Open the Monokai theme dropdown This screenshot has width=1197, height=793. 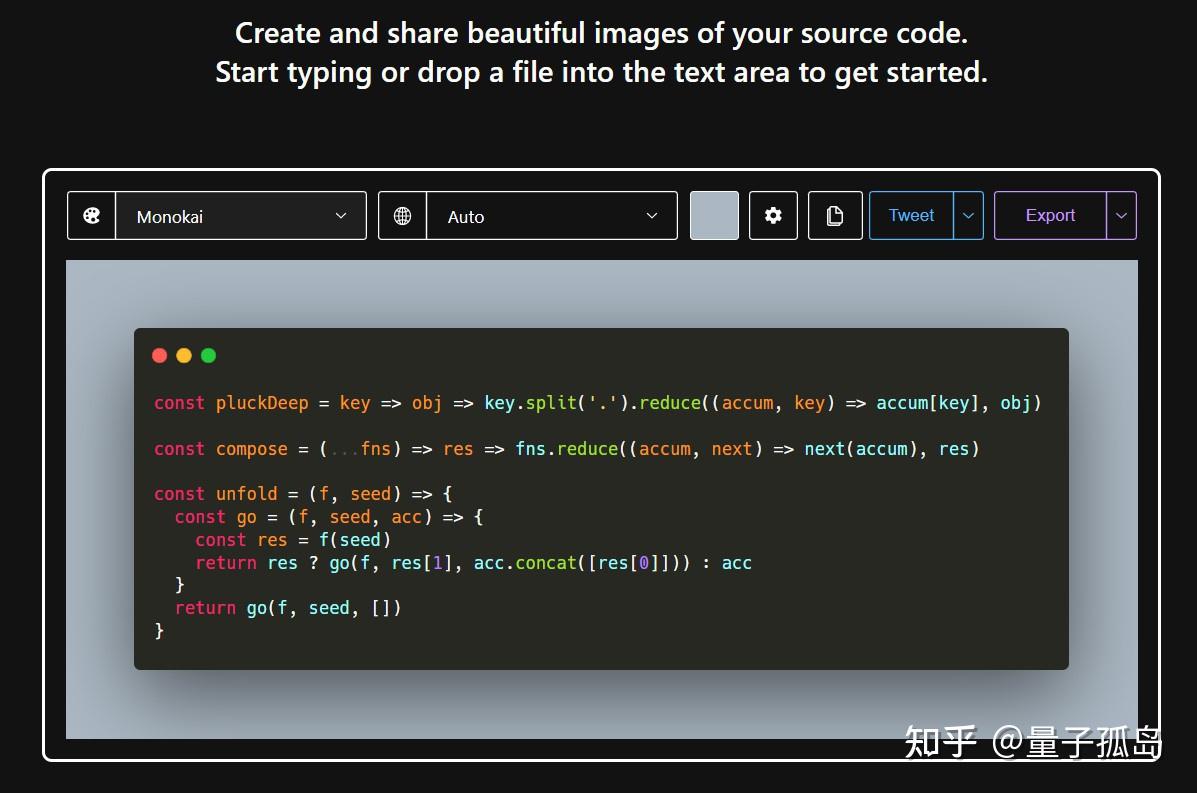(x=241, y=216)
